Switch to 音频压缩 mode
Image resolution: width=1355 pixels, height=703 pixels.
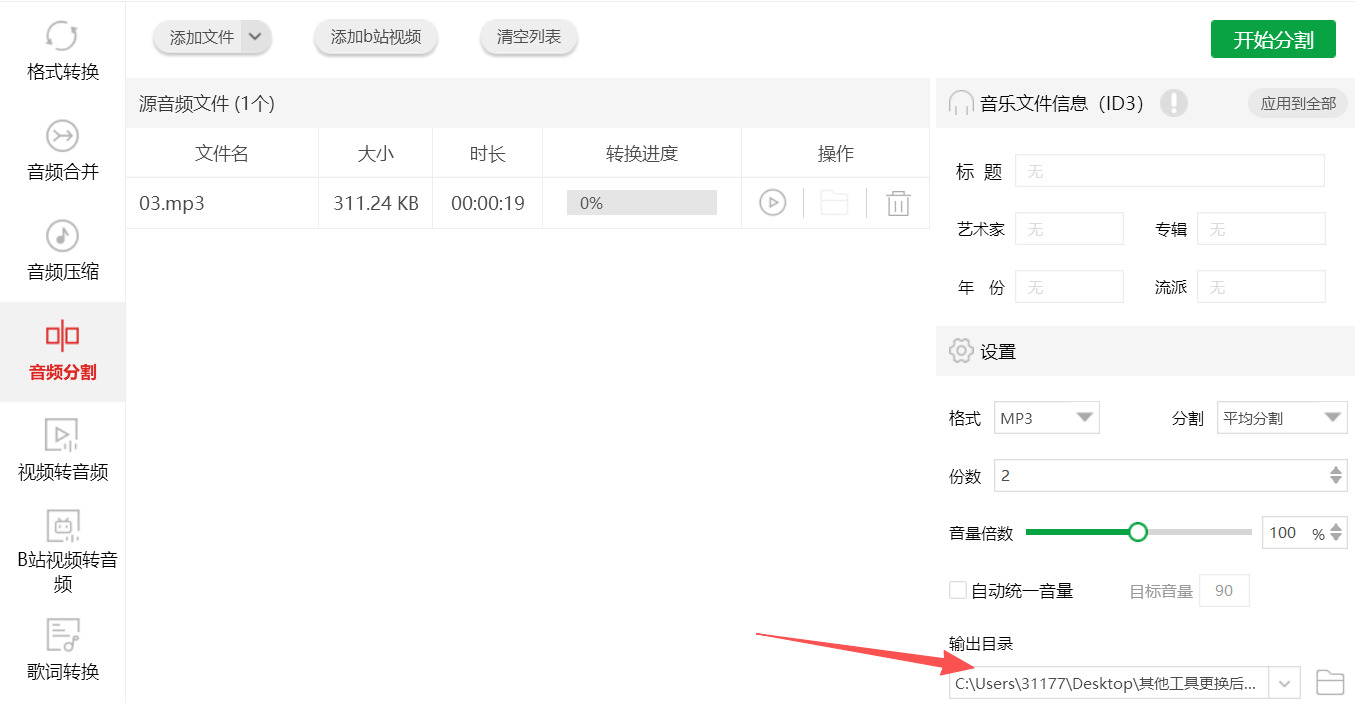(x=61, y=250)
